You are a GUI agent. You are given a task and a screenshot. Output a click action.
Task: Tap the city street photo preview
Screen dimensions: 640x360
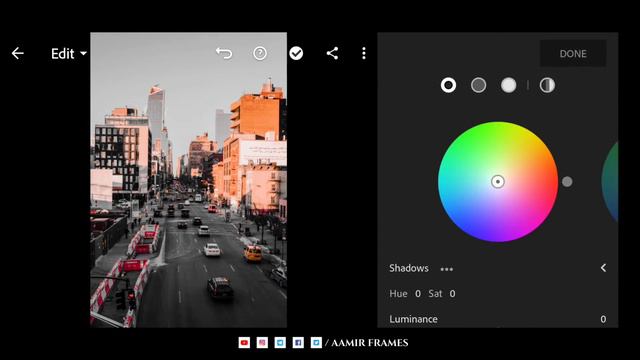click(189, 180)
